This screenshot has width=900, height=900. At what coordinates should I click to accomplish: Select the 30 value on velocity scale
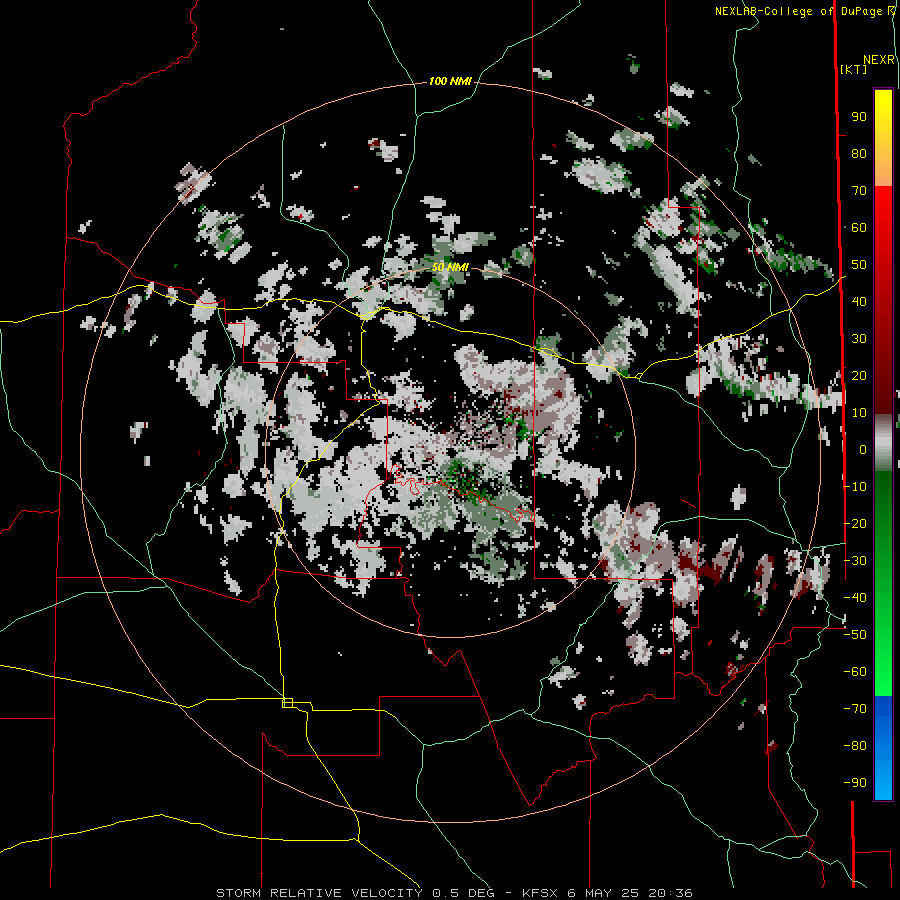859,339
